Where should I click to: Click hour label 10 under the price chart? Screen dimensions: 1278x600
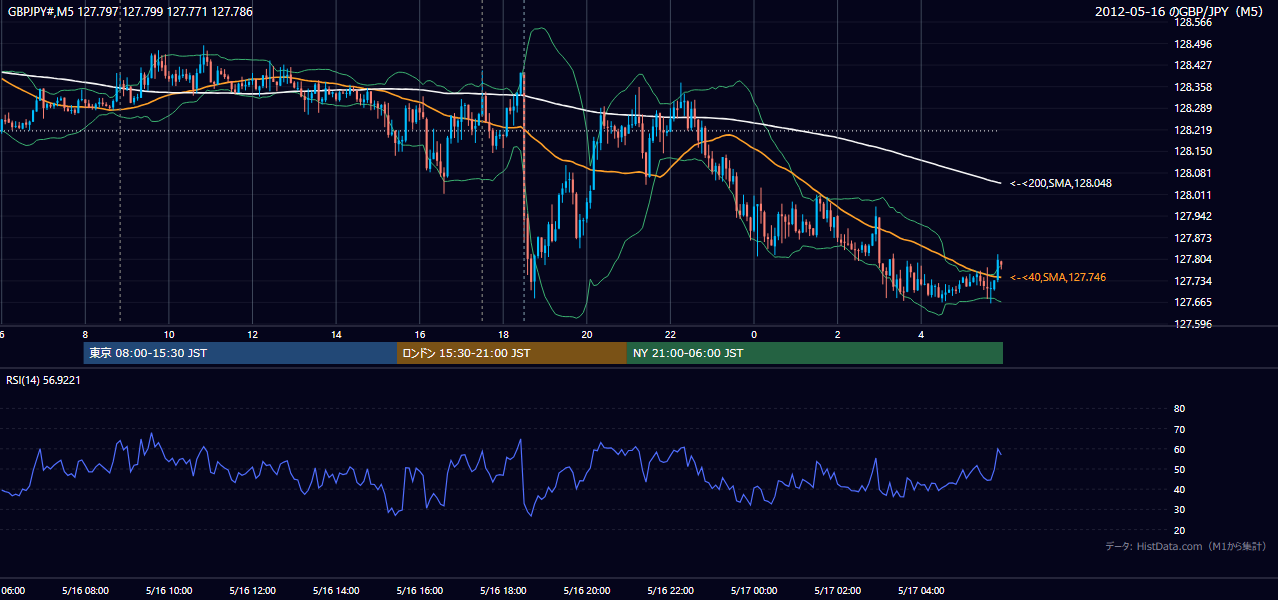click(x=169, y=334)
